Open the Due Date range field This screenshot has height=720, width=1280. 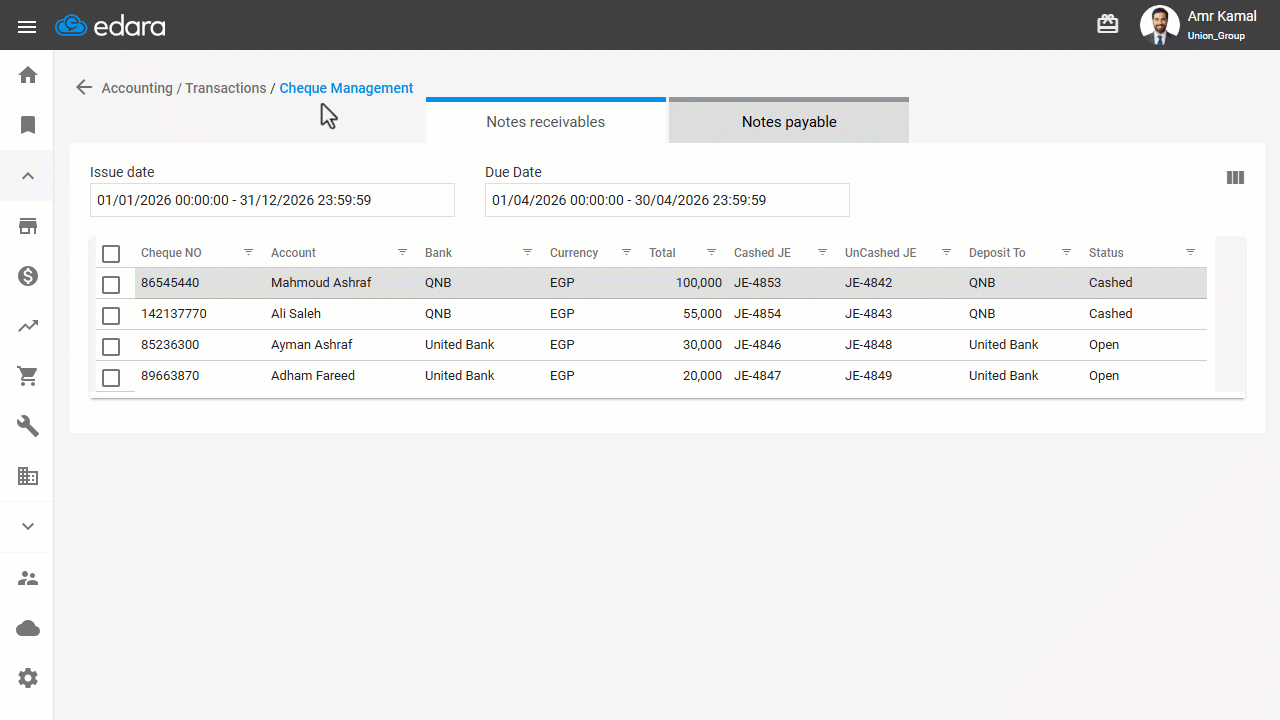[667, 200]
